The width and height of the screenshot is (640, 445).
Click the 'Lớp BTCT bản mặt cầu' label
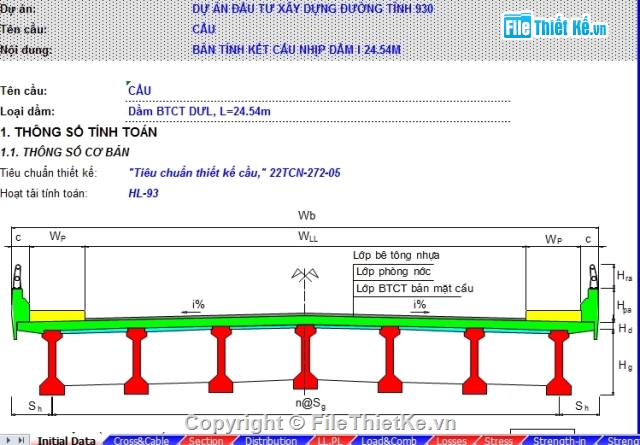click(415, 288)
